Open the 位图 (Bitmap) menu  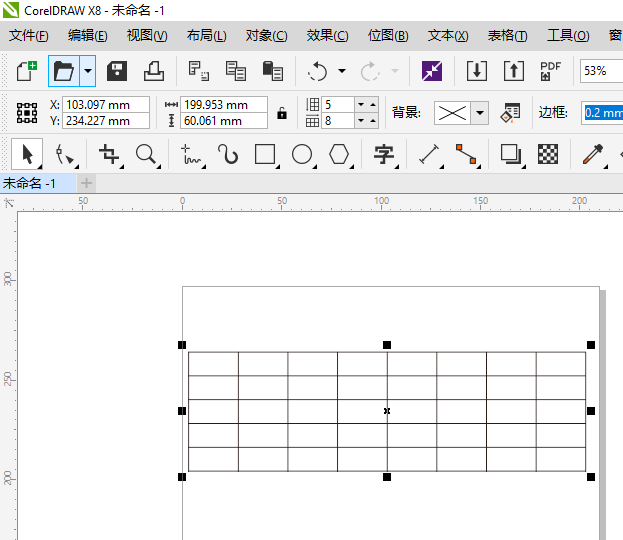[x=388, y=36]
